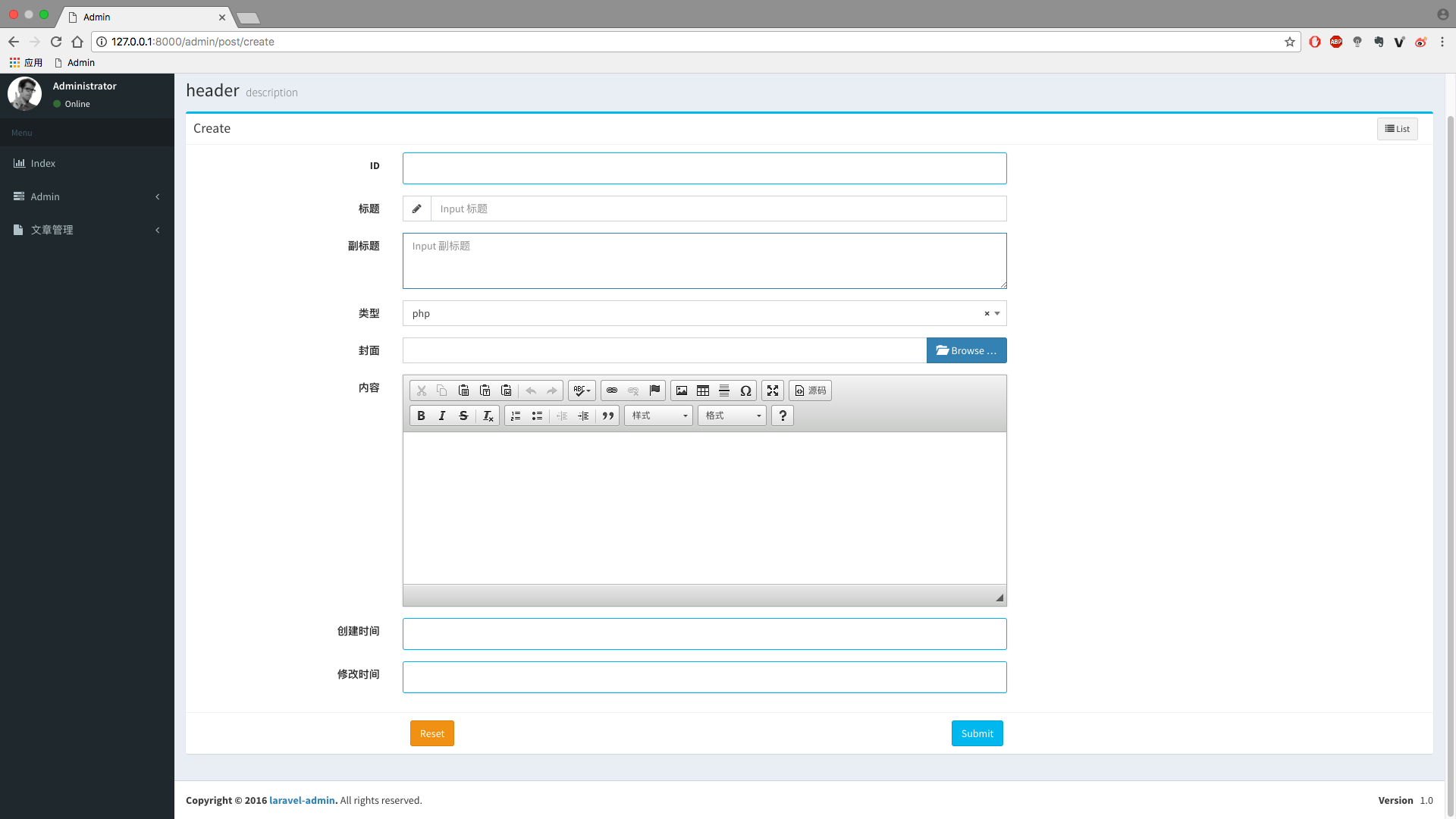This screenshot has height=819, width=1456.
Task: Open the 格式 format dropdown
Action: pos(732,416)
